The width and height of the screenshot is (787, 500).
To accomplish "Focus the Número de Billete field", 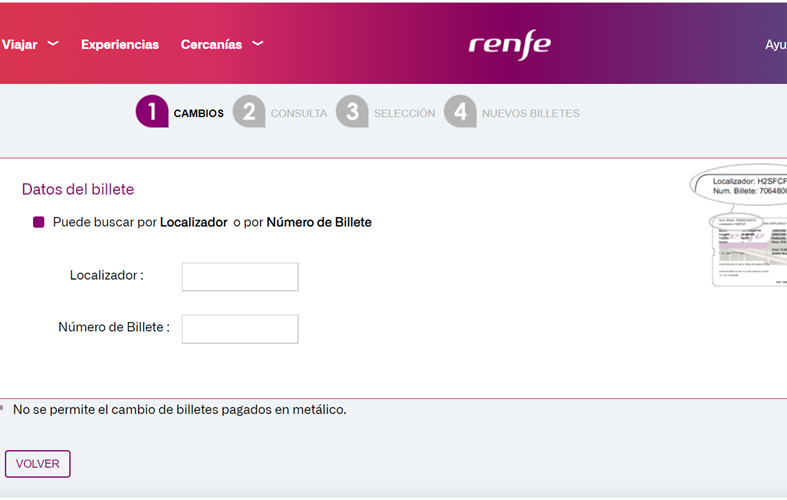I will tap(240, 329).
